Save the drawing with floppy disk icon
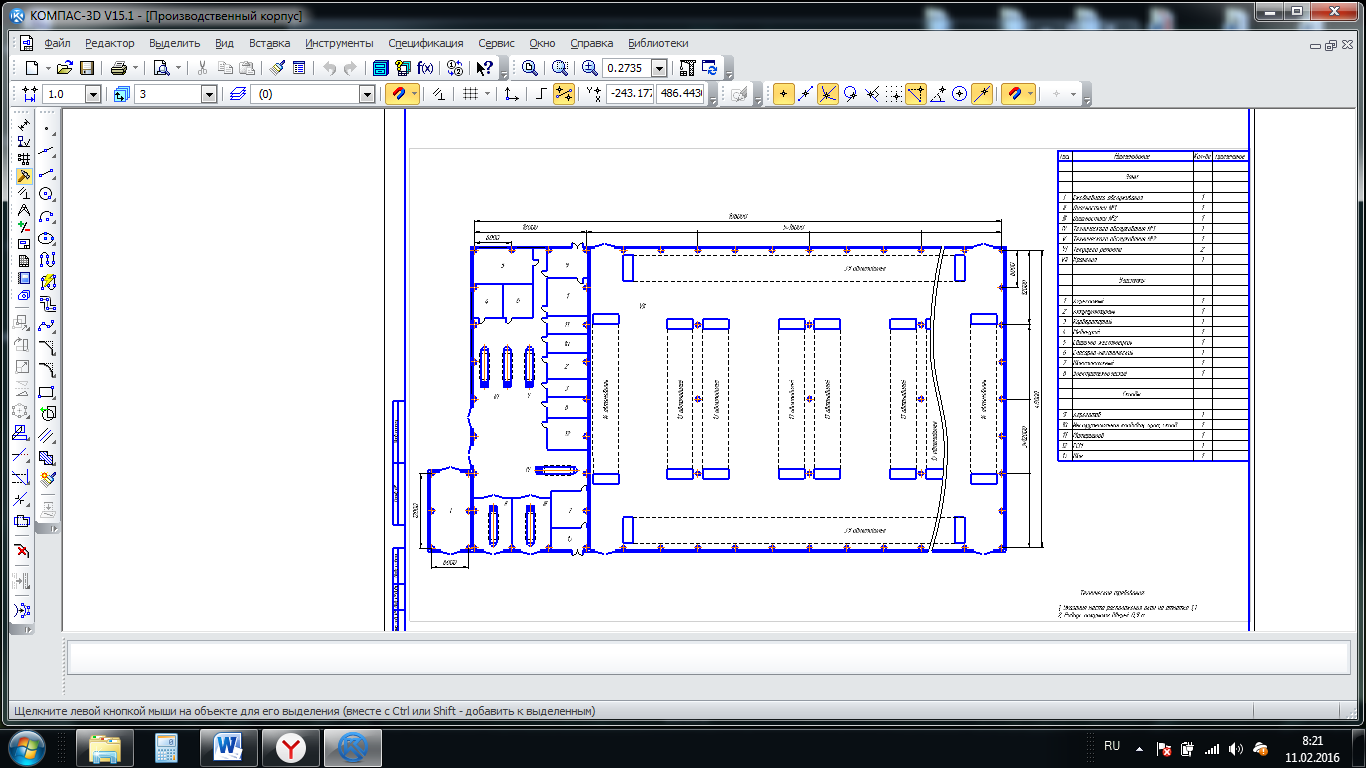The width and height of the screenshot is (1366, 768). 87,68
